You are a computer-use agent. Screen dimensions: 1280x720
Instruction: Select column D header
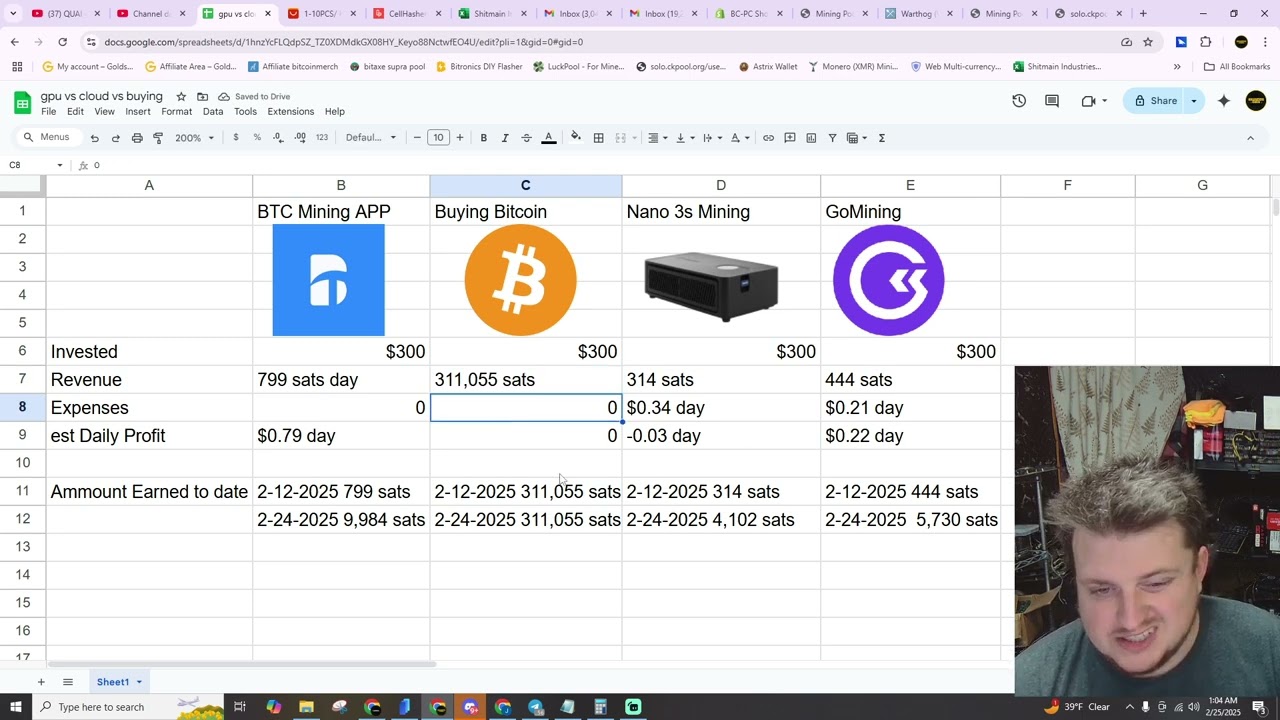point(721,186)
